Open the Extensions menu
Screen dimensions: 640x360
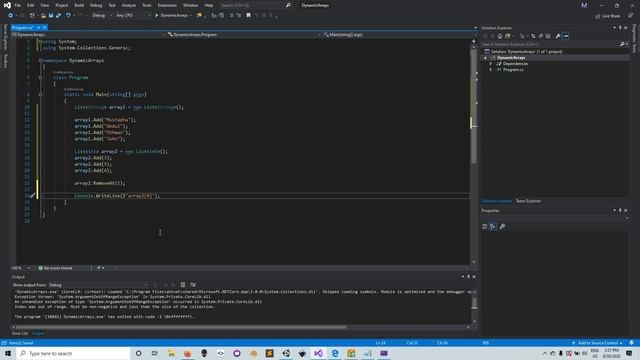click(167, 5)
